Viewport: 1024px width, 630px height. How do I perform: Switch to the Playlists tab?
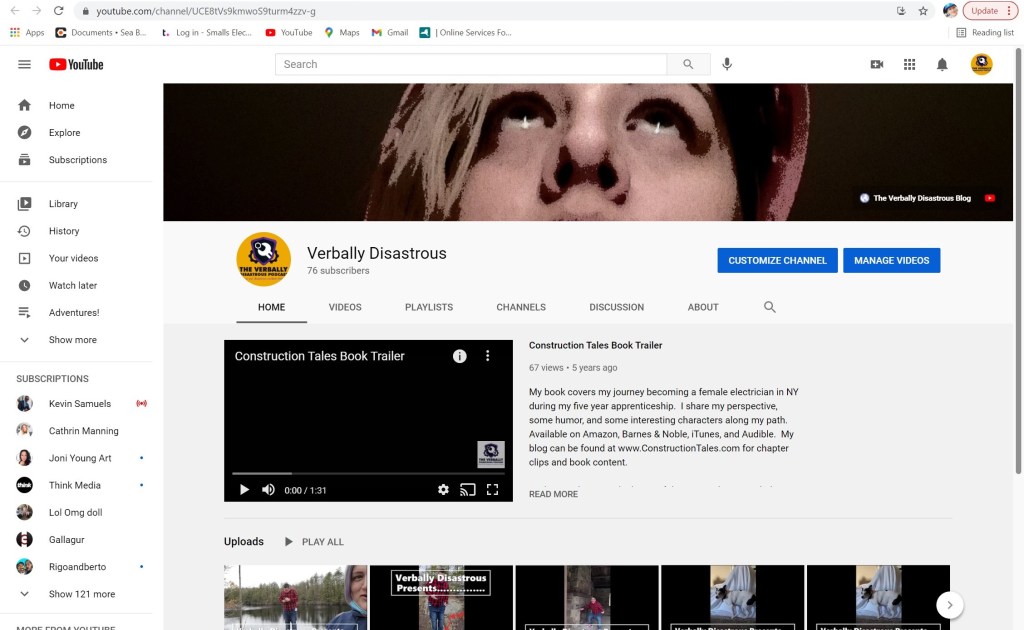click(429, 307)
